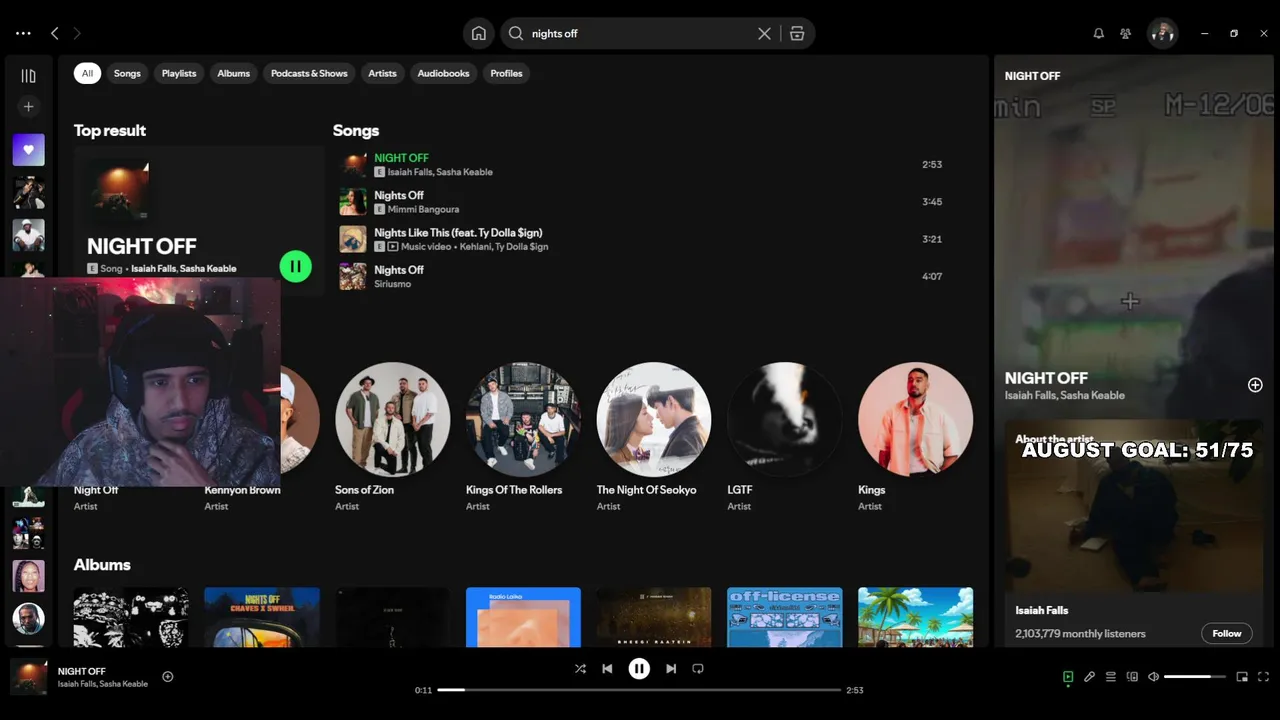Expand Your Library sidebar icon

28,76
